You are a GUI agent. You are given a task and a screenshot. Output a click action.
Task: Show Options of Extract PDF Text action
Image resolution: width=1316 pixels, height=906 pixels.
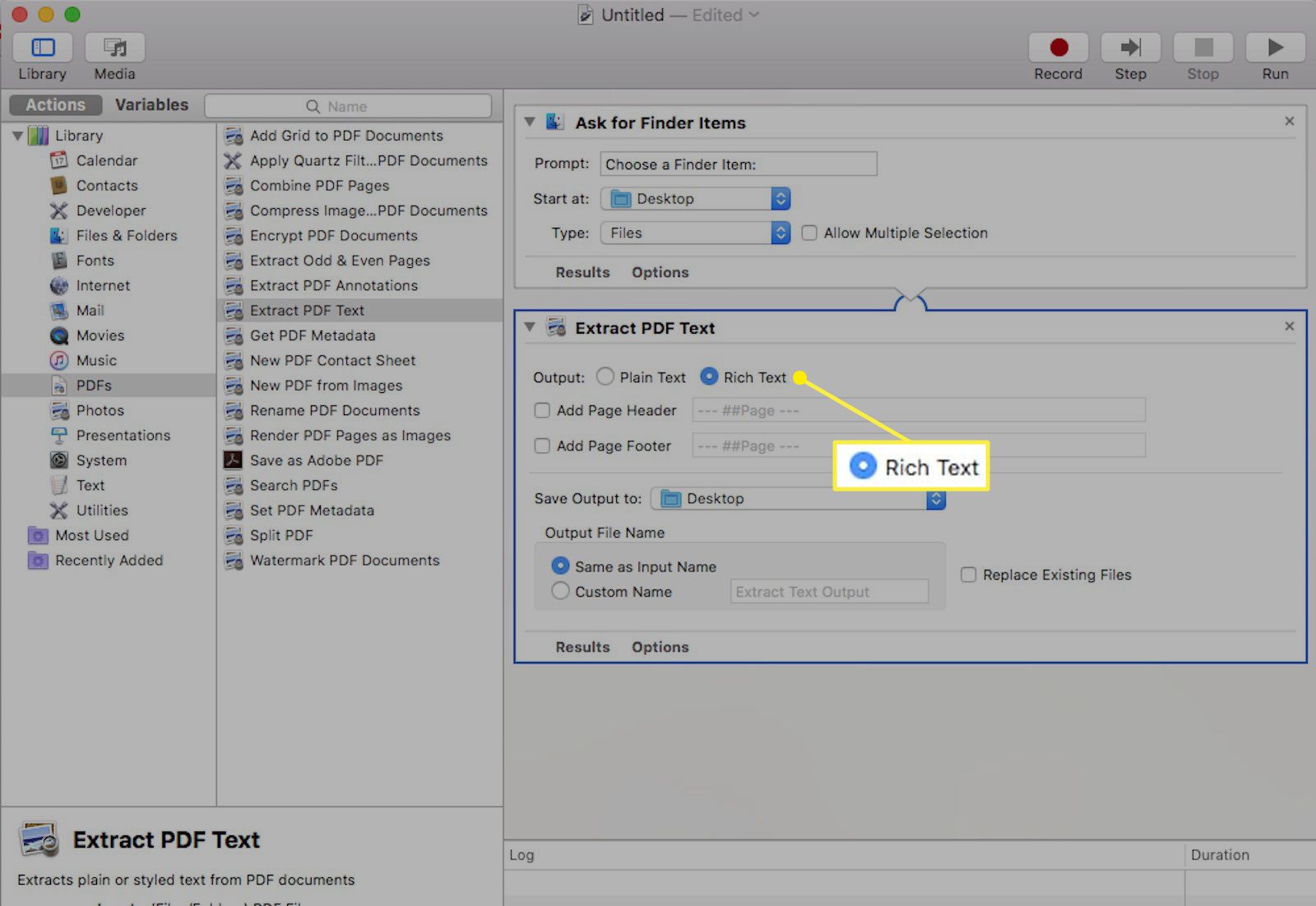tap(660, 647)
